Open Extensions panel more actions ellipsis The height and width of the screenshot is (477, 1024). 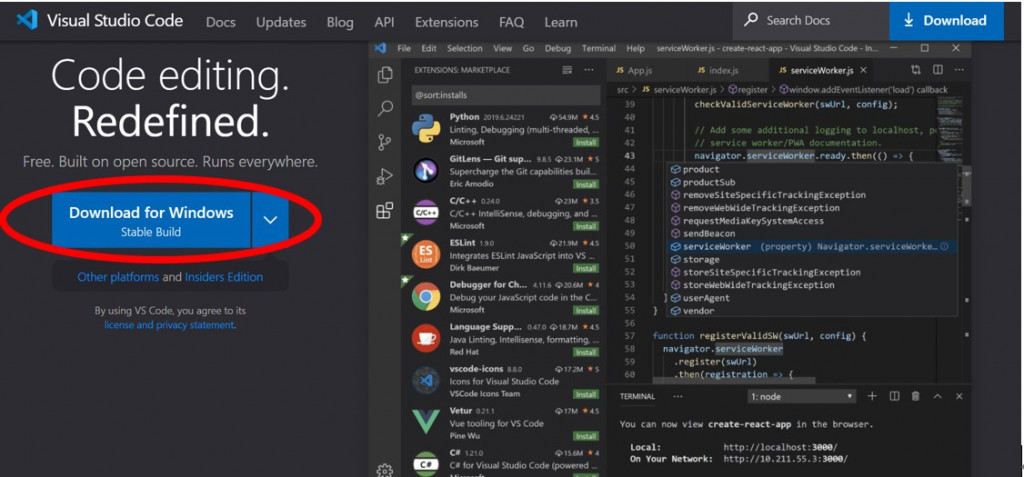[x=589, y=70]
